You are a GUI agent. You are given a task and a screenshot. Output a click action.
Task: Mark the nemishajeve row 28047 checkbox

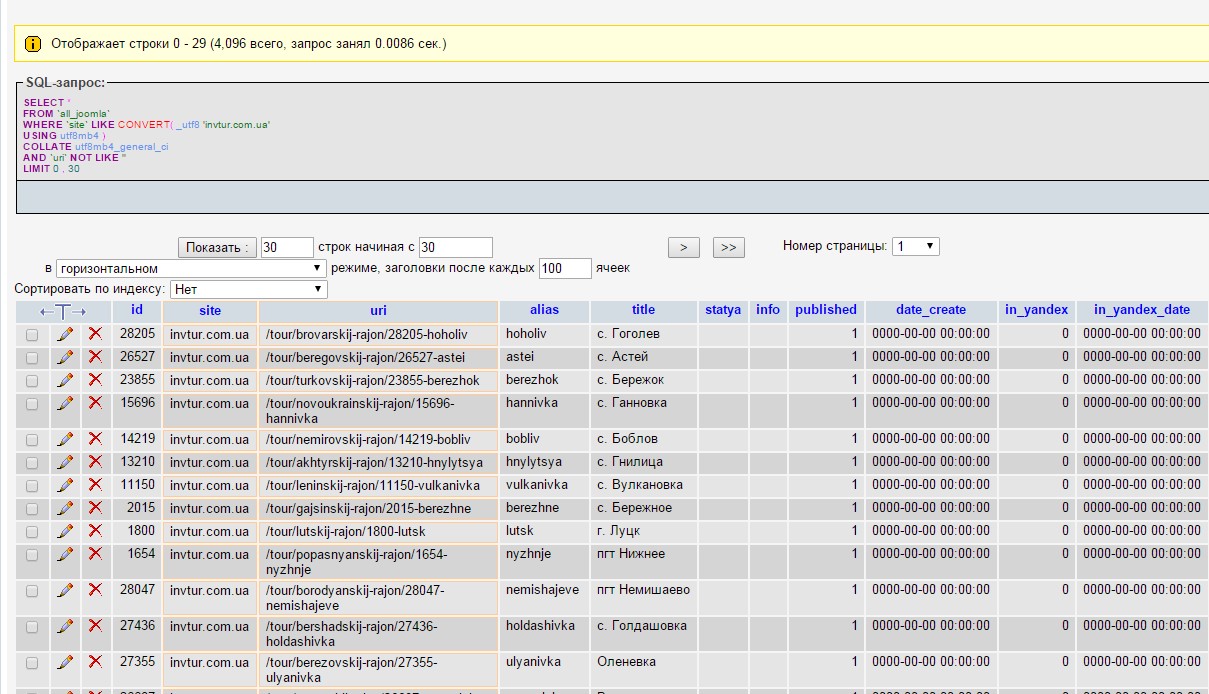pos(32,591)
